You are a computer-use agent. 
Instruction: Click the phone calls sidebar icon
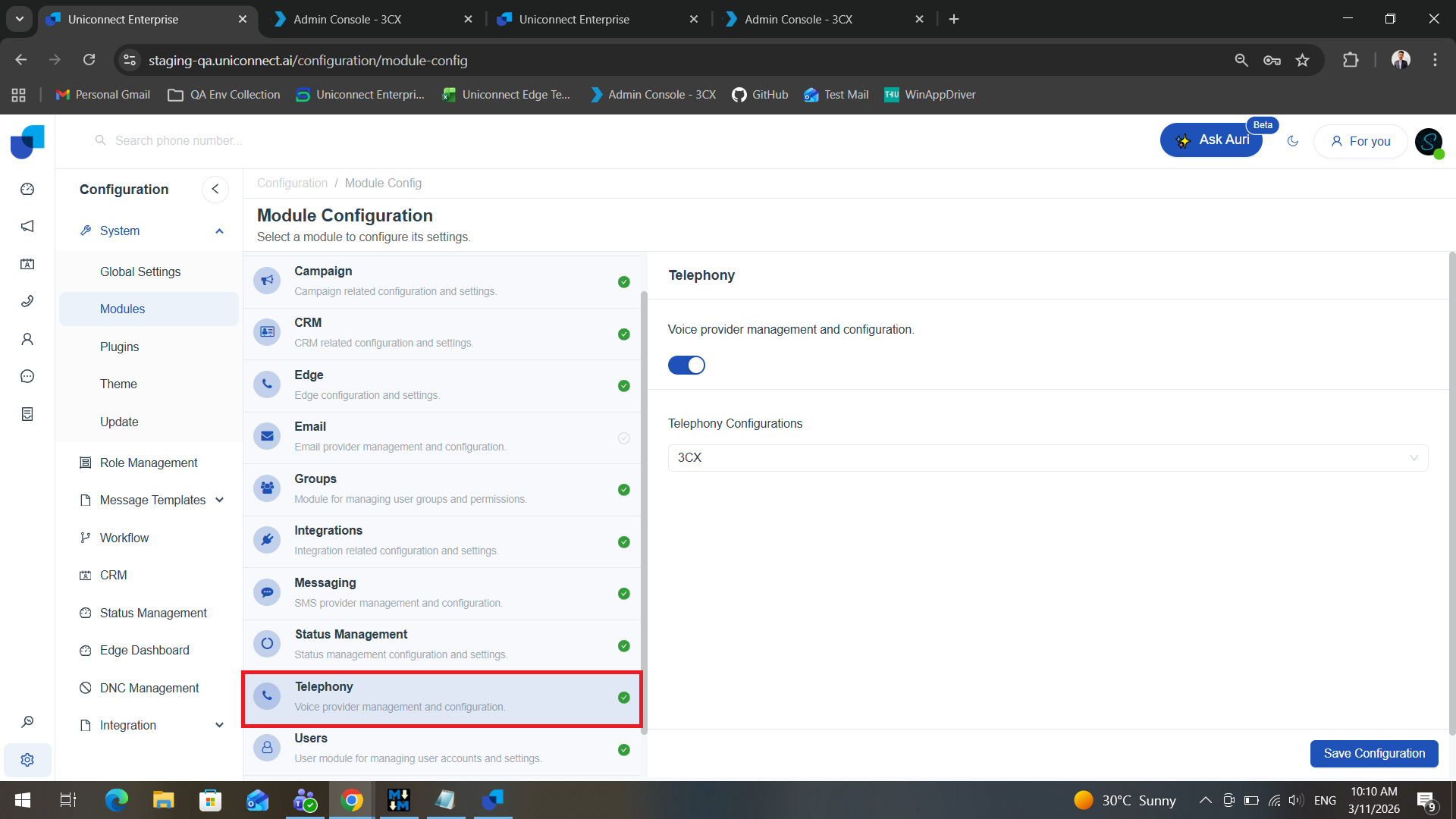coord(27,301)
